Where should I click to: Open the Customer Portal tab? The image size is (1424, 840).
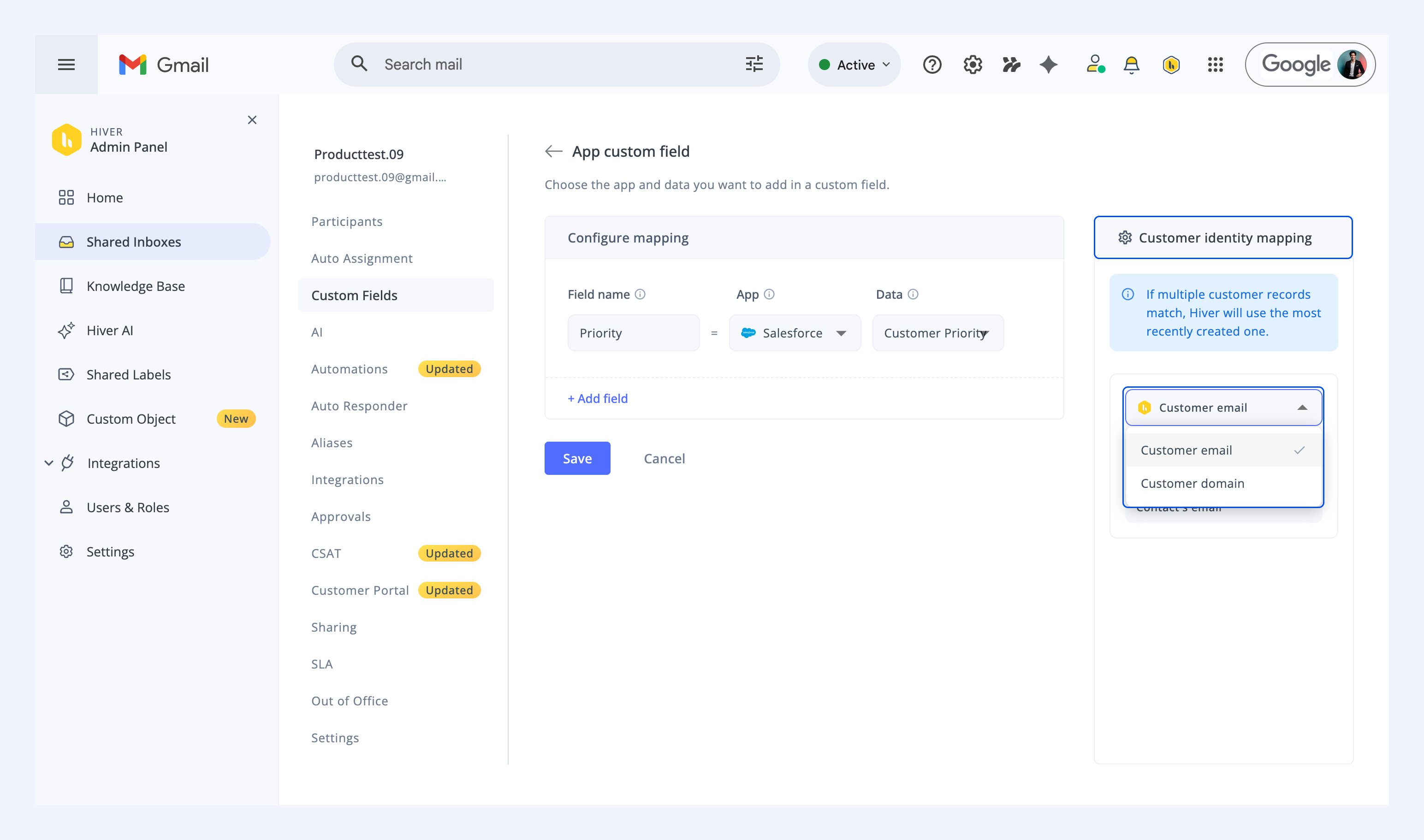360,591
